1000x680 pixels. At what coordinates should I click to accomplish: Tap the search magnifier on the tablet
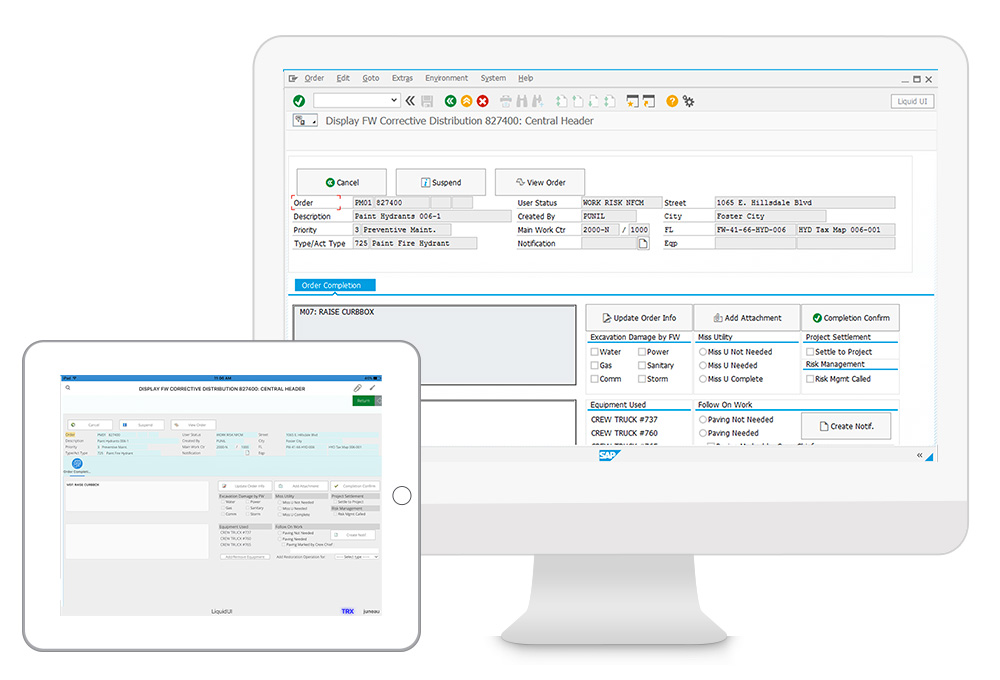tap(68, 388)
